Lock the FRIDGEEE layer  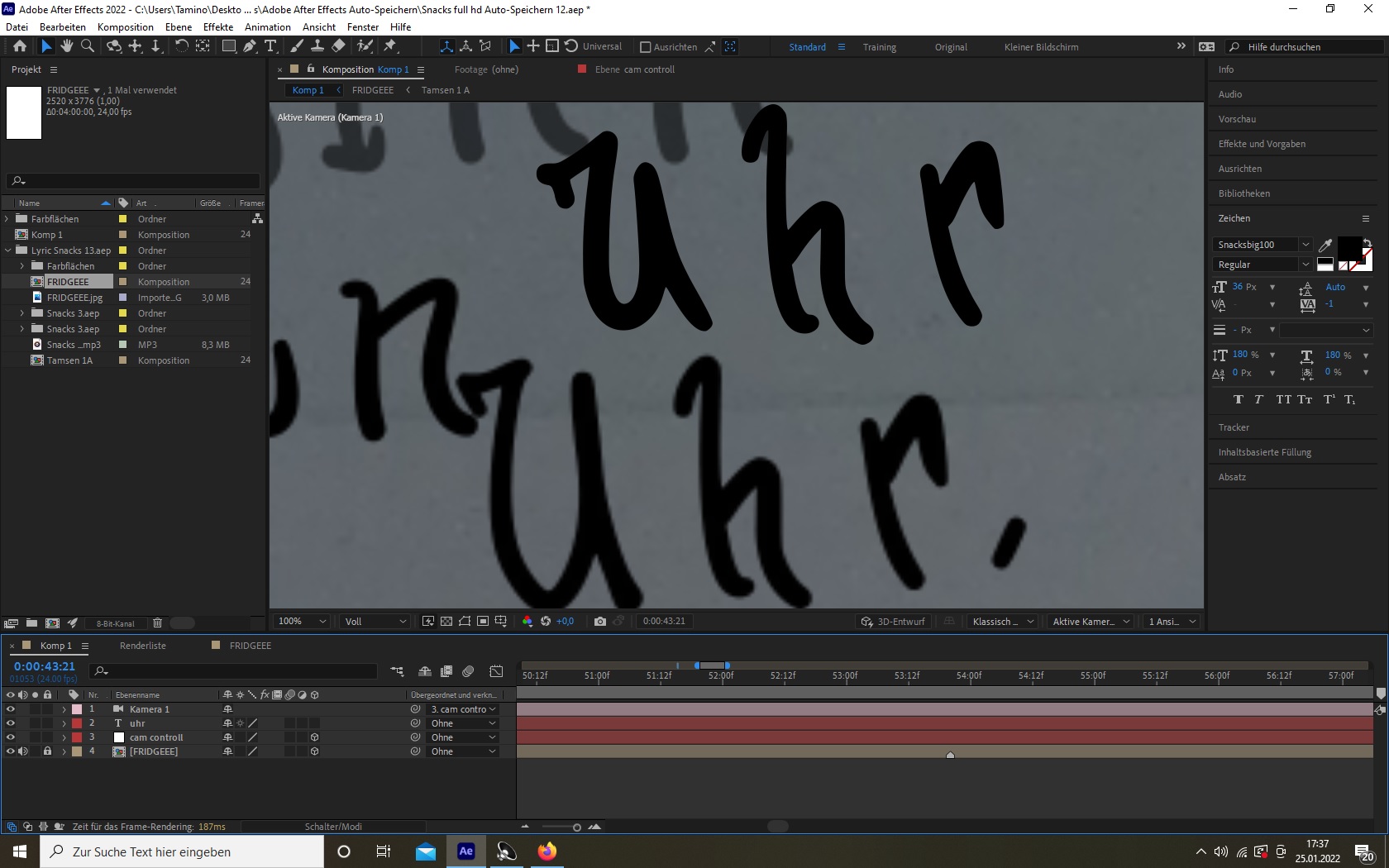pos(47,751)
